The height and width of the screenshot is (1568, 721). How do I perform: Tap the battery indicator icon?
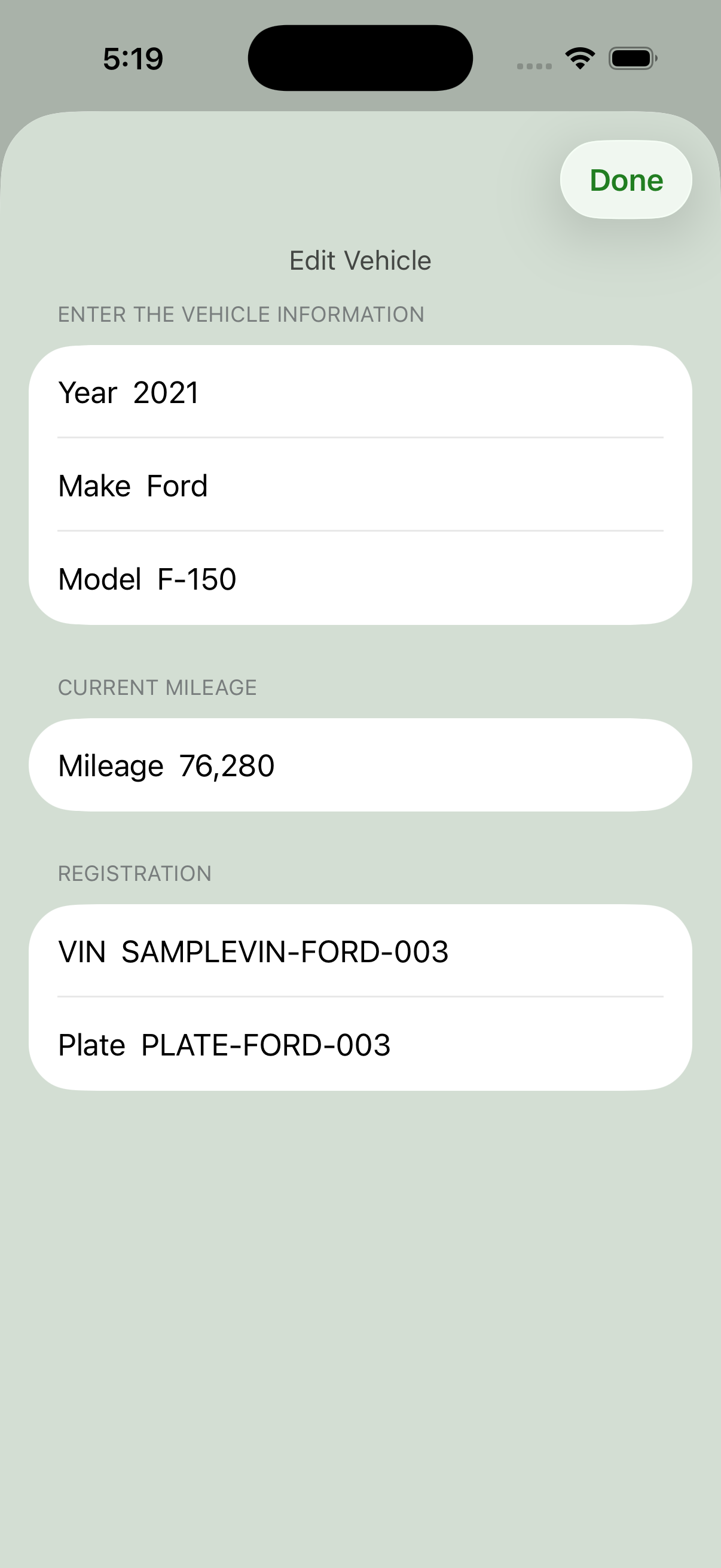pyautogui.click(x=633, y=59)
